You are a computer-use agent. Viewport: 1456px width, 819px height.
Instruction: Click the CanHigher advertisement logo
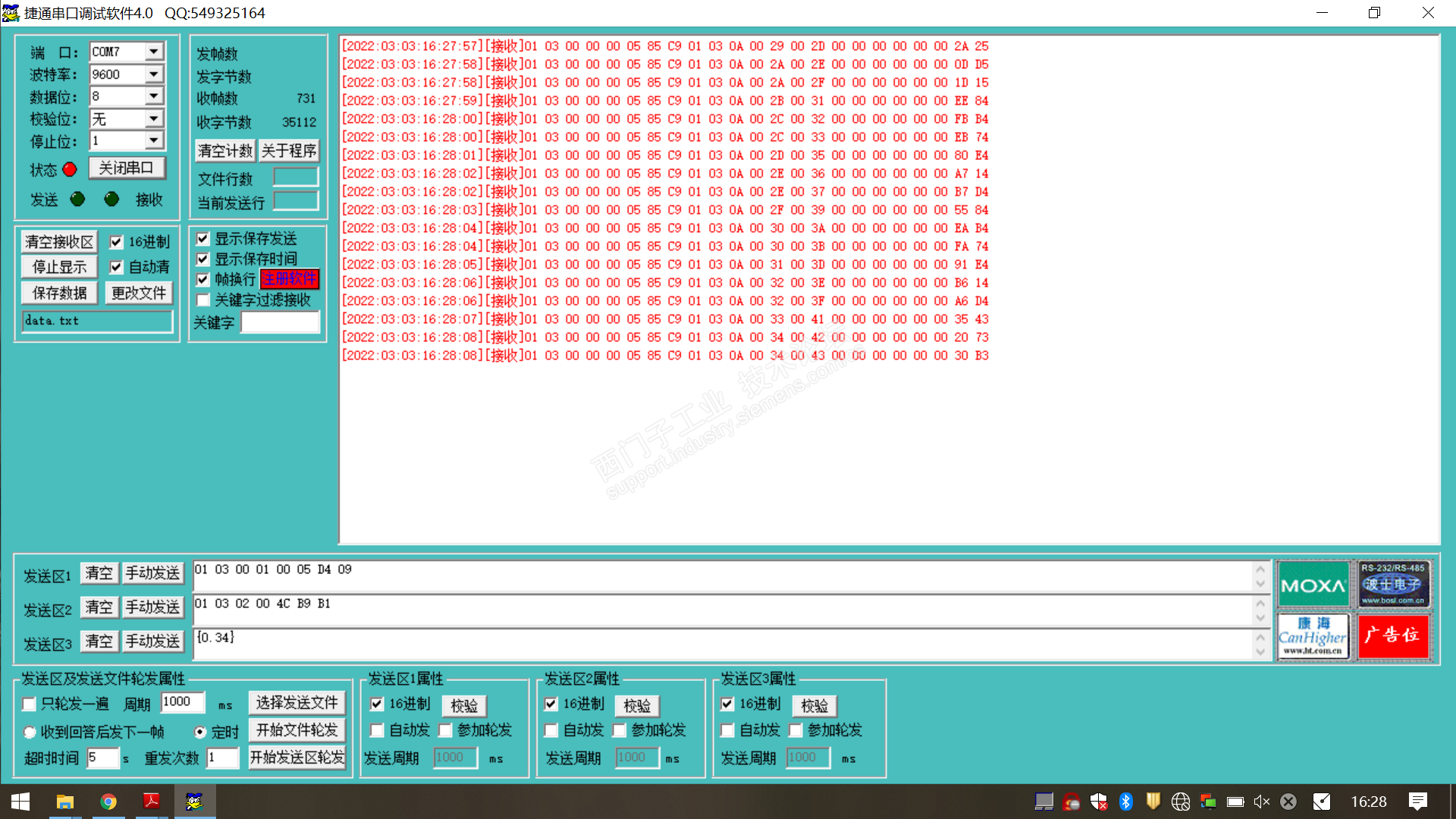click(1313, 637)
